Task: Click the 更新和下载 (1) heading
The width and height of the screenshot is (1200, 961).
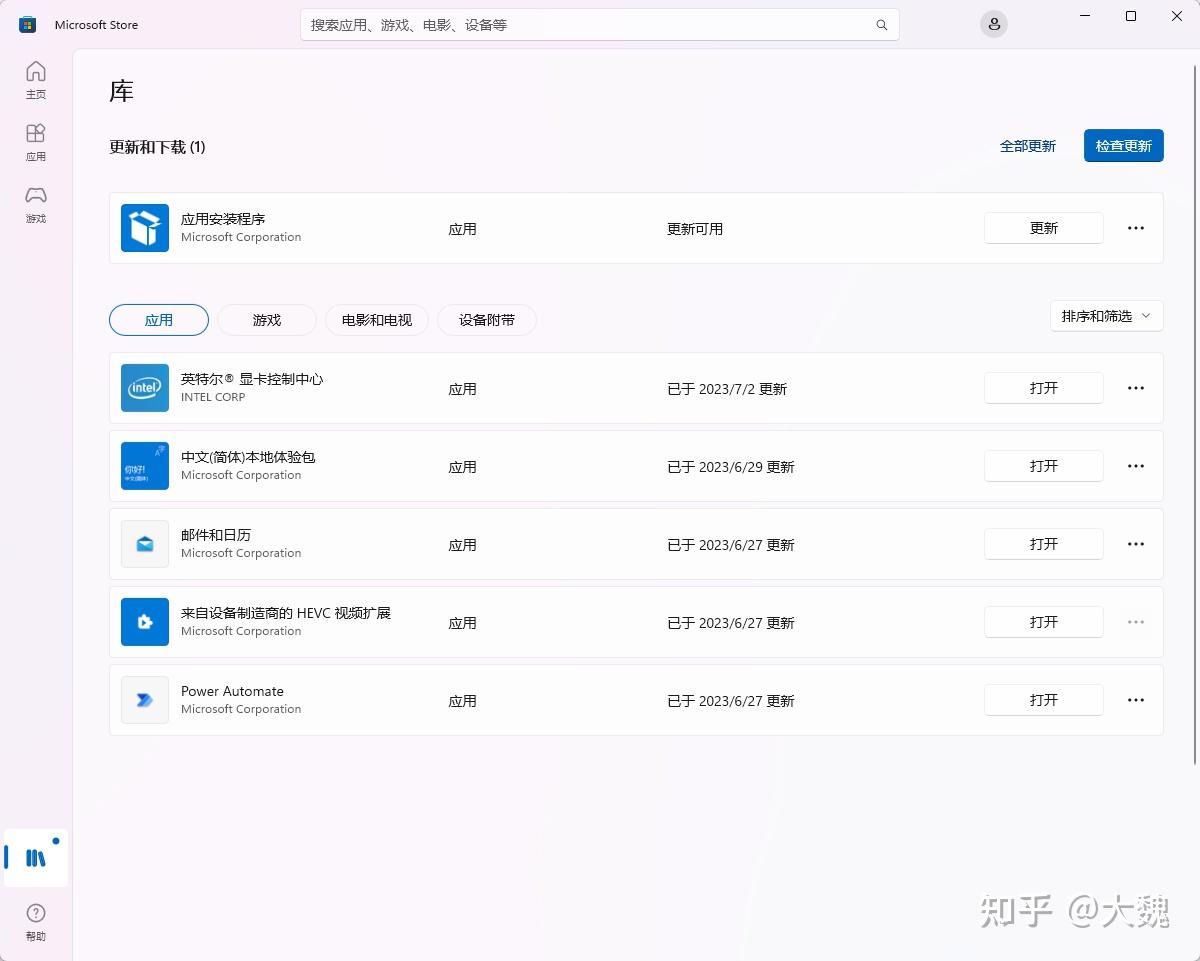Action: point(157,147)
